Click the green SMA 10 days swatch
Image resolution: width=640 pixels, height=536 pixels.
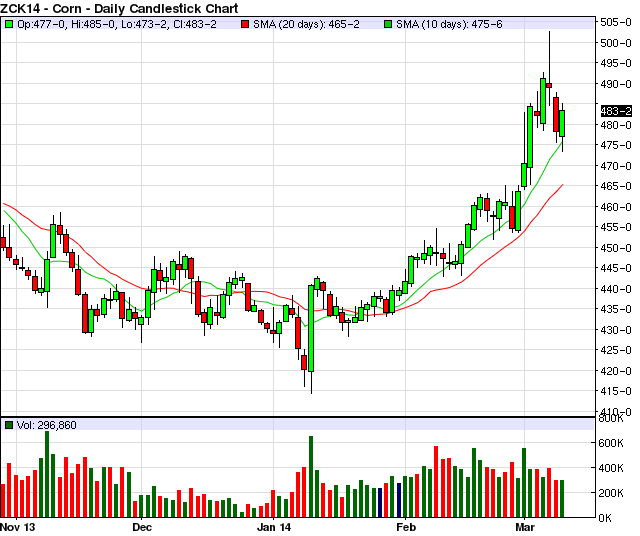pyautogui.click(x=388, y=24)
